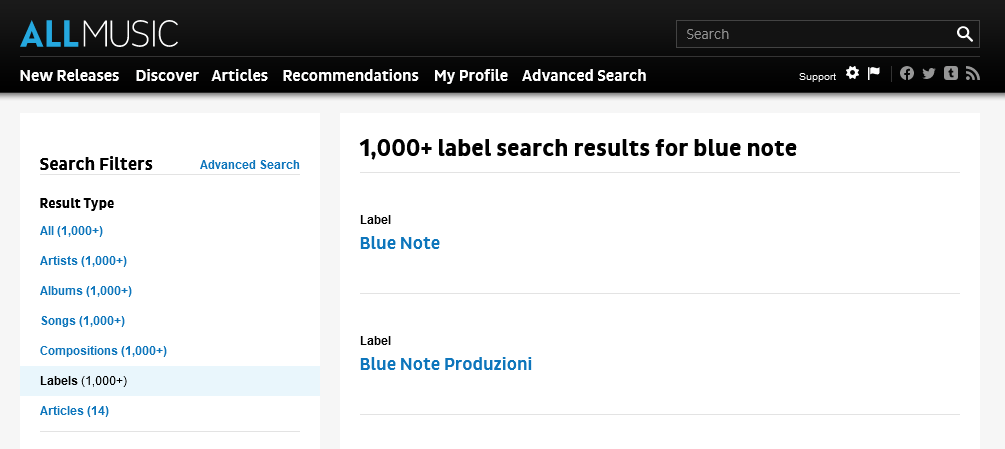1005x449 pixels.
Task: Click the flag icon in header
Action: tap(873, 73)
